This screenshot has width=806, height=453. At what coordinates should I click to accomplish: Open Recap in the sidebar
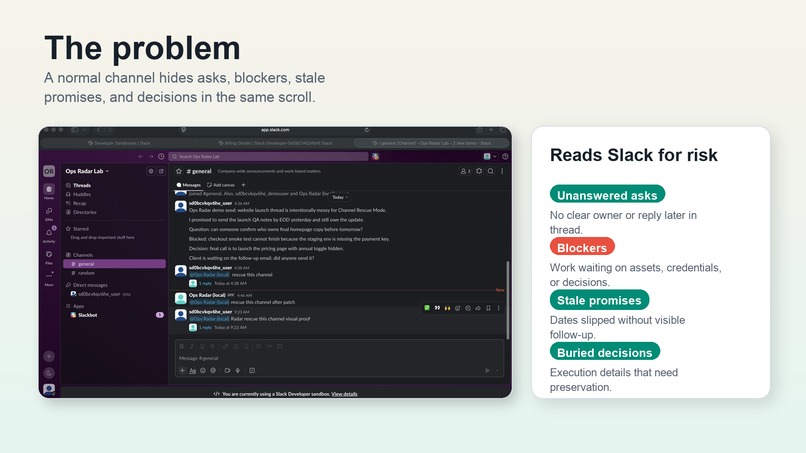pyautogui.click(x=76, y=203)
